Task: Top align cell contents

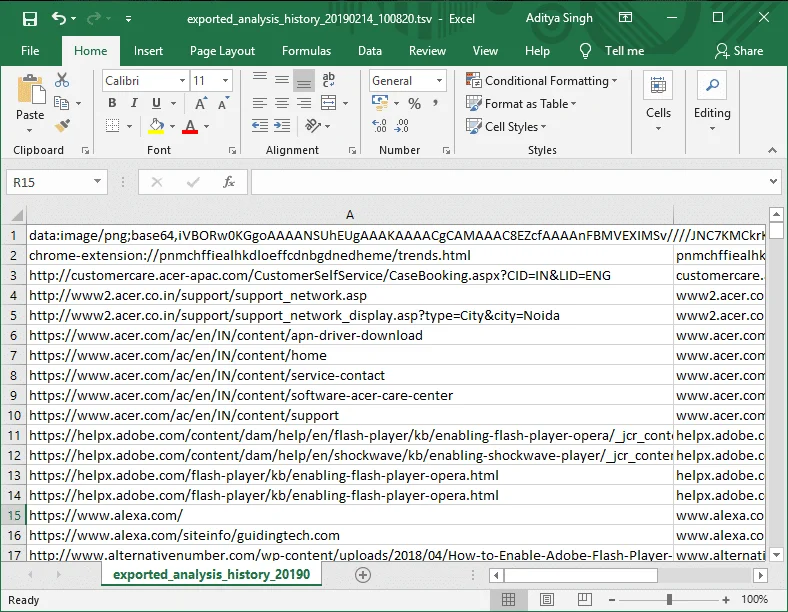Action: pos(260,79)
